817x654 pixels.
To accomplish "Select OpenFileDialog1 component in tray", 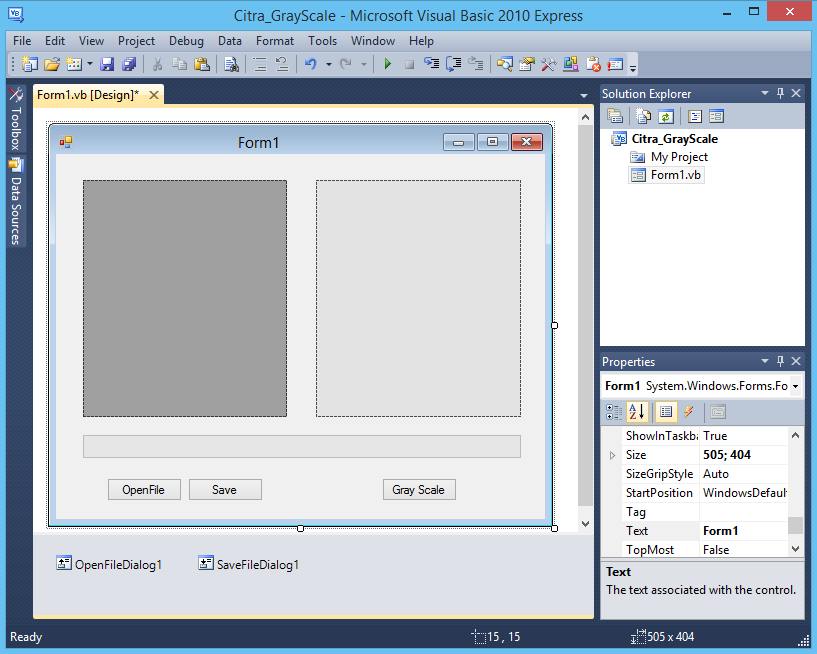I will click(109, 564).
